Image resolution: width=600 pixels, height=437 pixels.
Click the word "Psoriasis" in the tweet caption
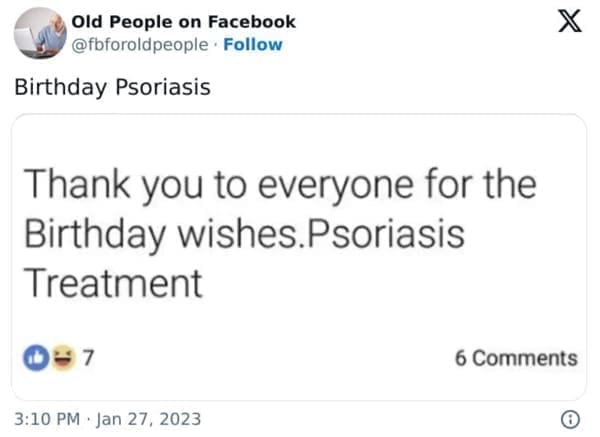[x=161, y=86]
